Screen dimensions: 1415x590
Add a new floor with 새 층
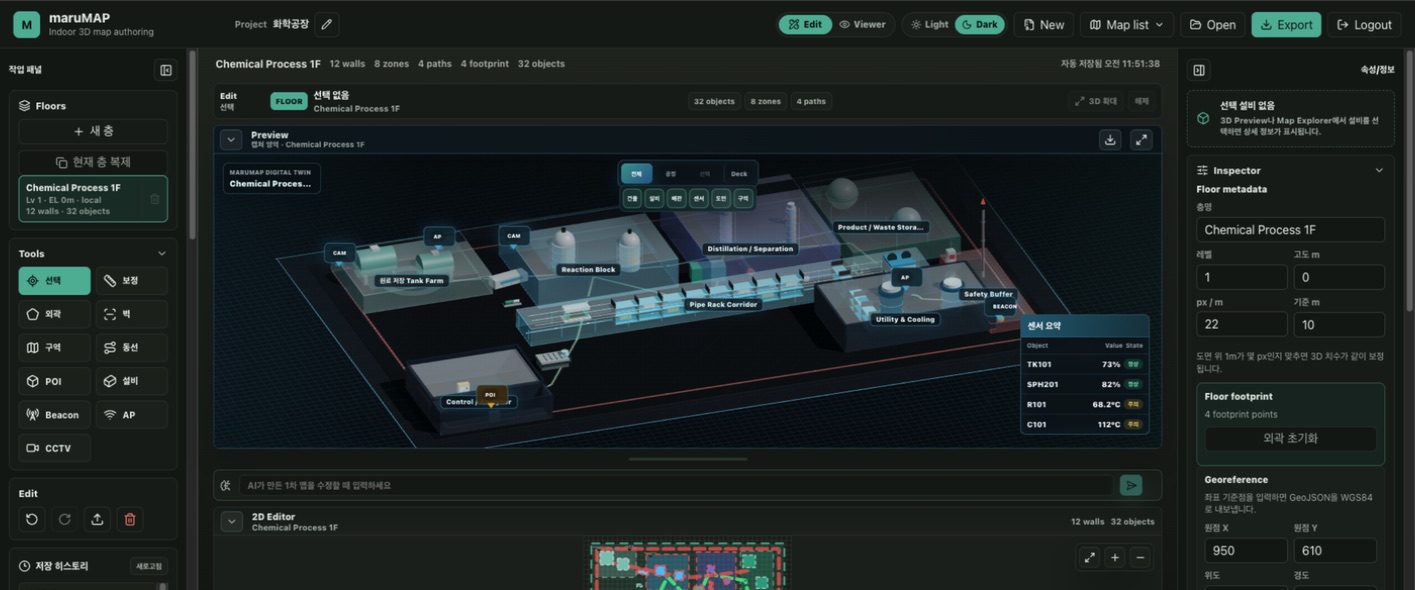pyautogui.click(x=93, y=131)
